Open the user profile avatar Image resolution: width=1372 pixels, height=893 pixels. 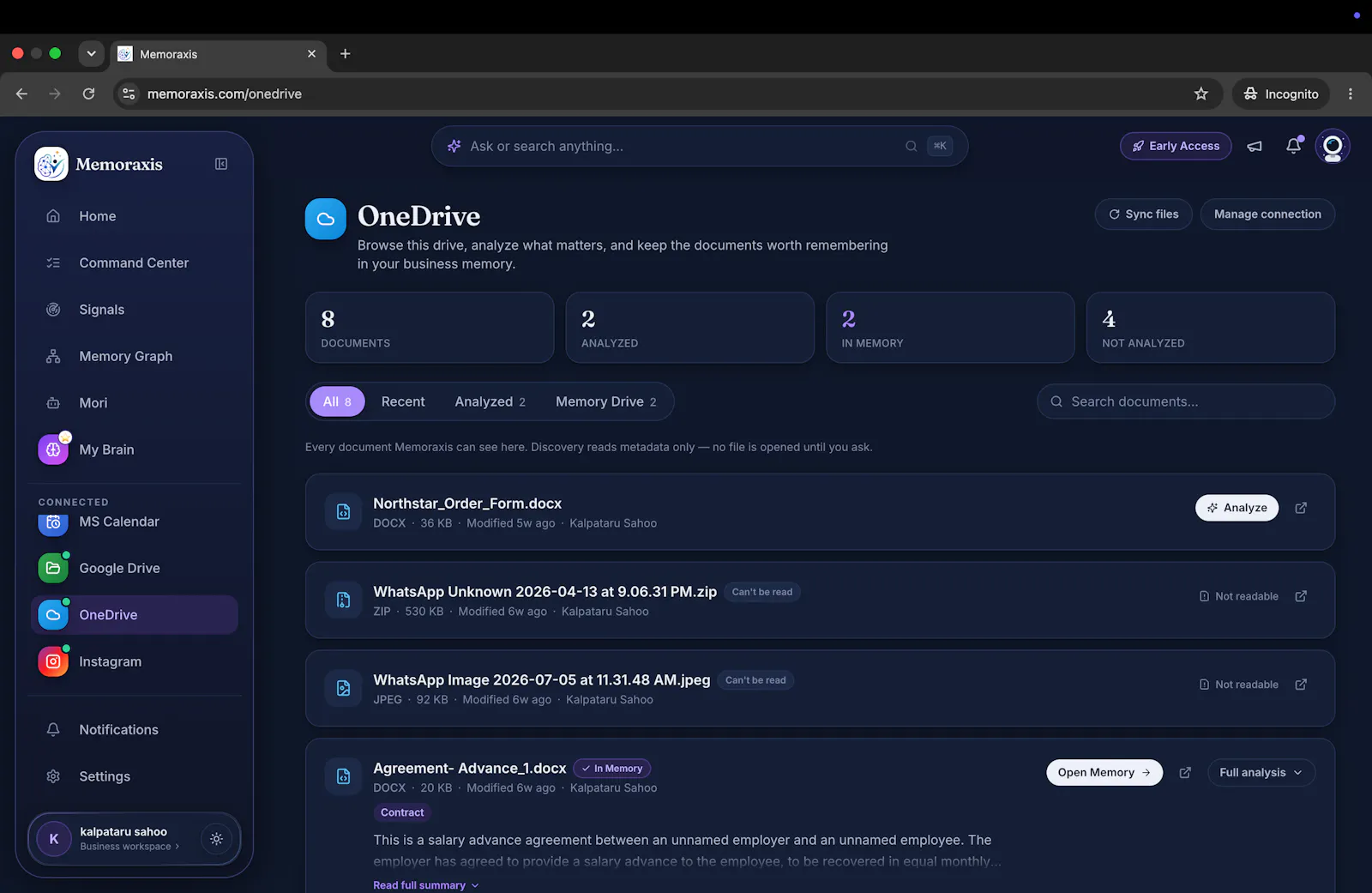1333,146
